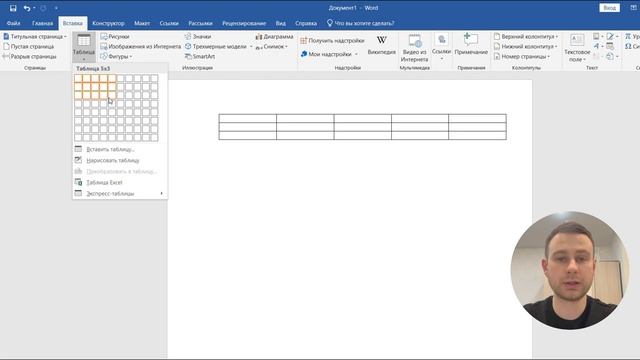Open the Значки (Icons) gallery
The height and width of the screenshot is (360, 640).
pos(198,36)
